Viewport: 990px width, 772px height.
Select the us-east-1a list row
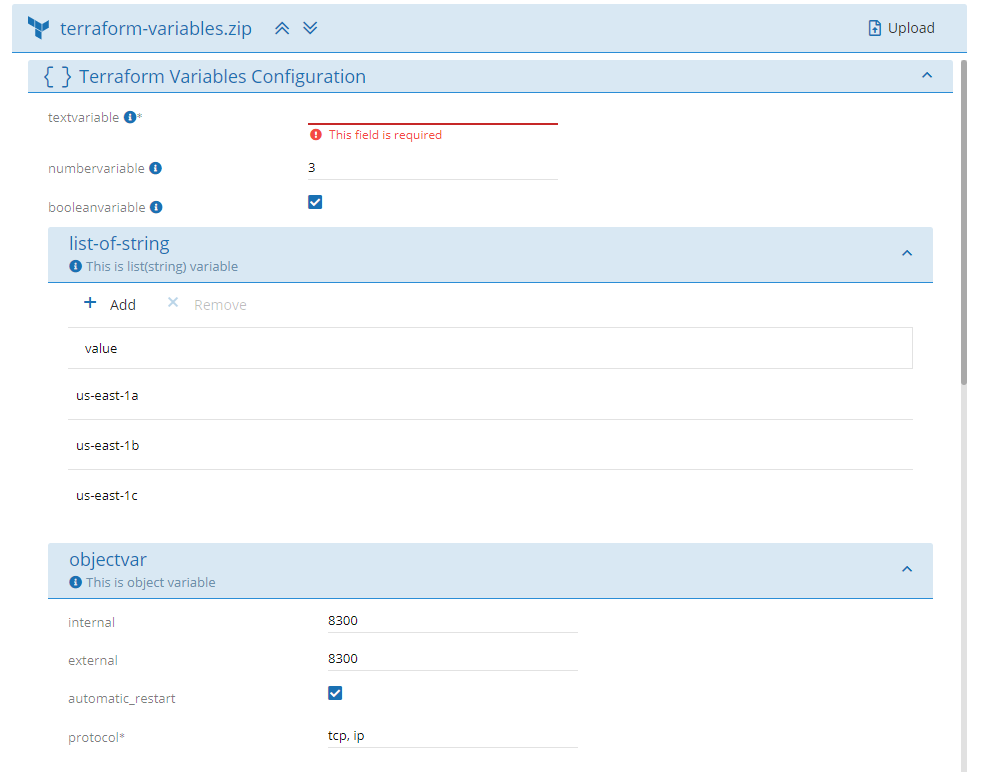[491, 396]
